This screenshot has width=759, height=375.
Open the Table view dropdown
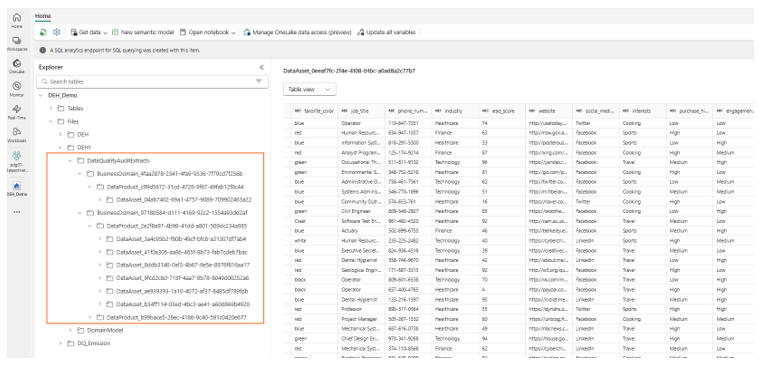(x=309, y=90)
